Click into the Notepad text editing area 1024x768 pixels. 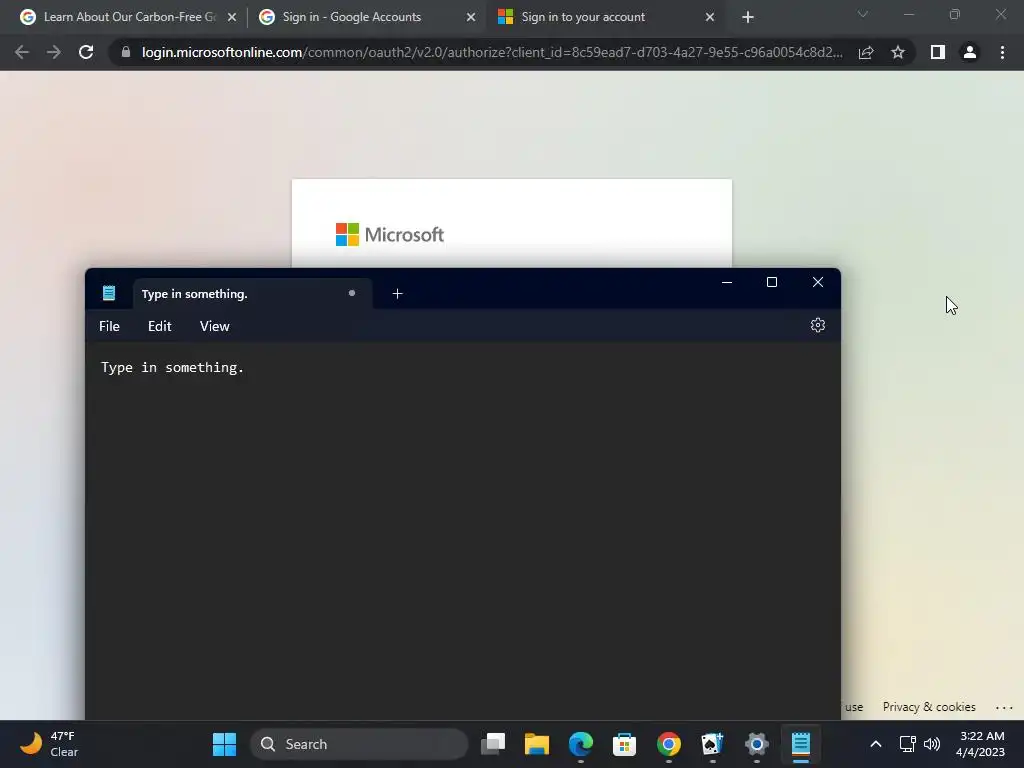coord(462,530)
